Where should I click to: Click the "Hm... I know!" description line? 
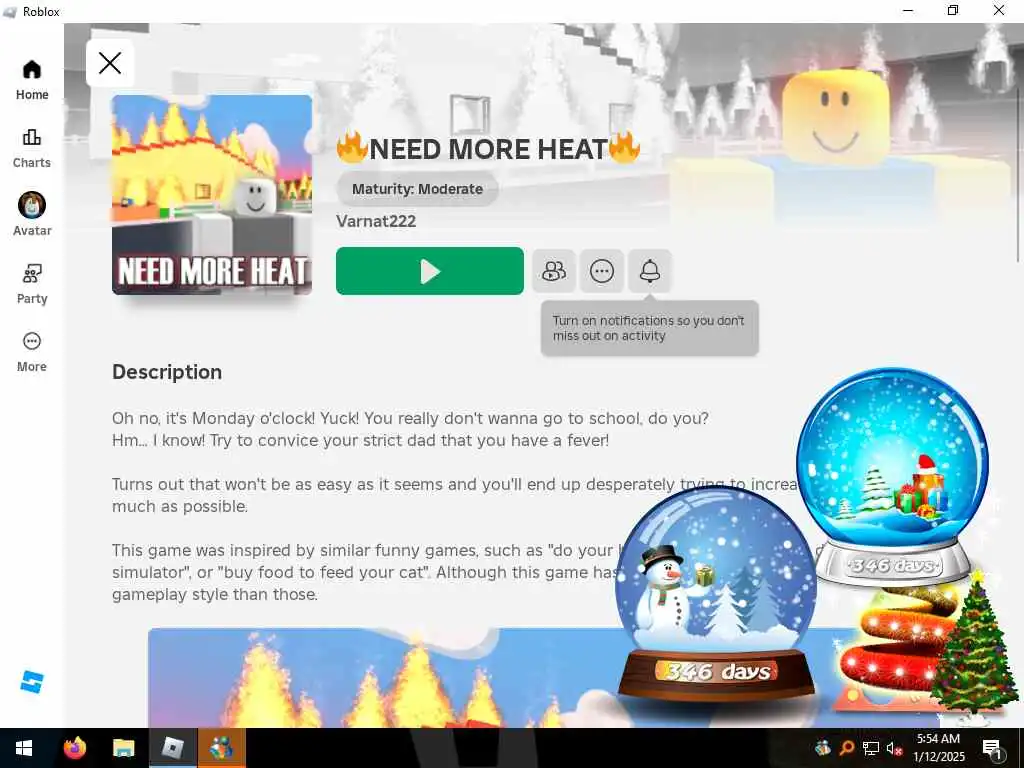(360, 440)
